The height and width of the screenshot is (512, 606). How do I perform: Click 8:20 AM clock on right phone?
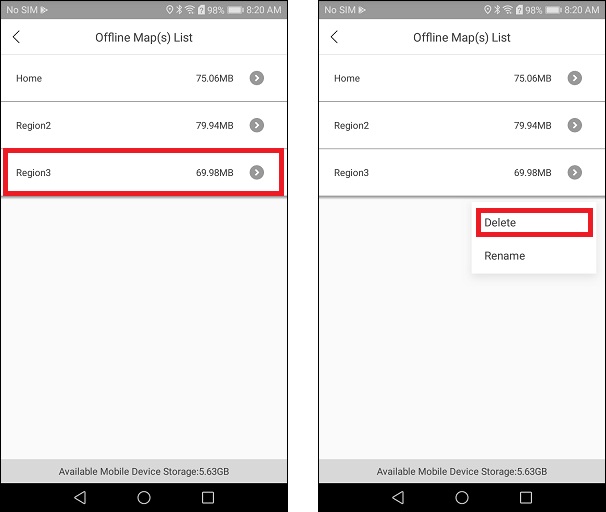pyautogui.click(x=582, y=10)
